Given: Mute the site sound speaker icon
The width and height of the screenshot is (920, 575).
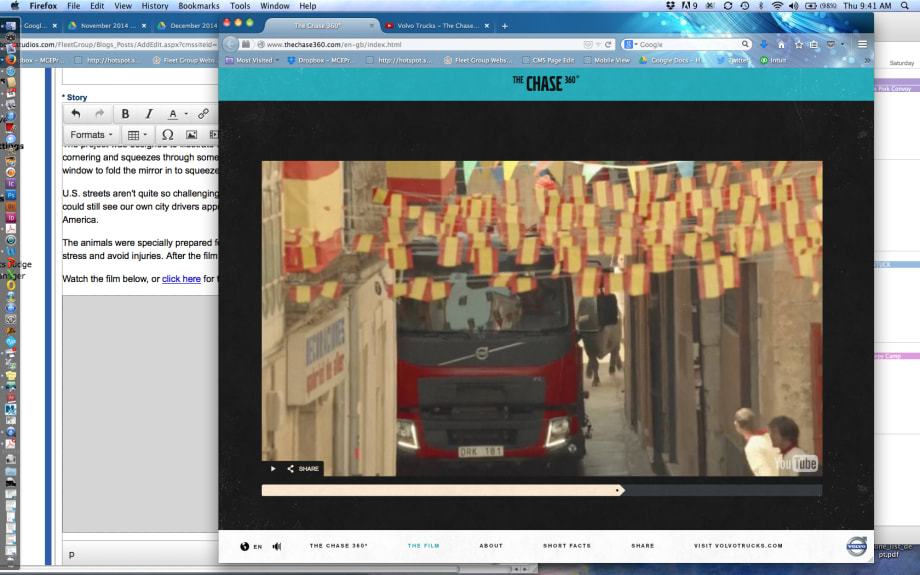Looking at the screenshot, I should tap(277, 546).
